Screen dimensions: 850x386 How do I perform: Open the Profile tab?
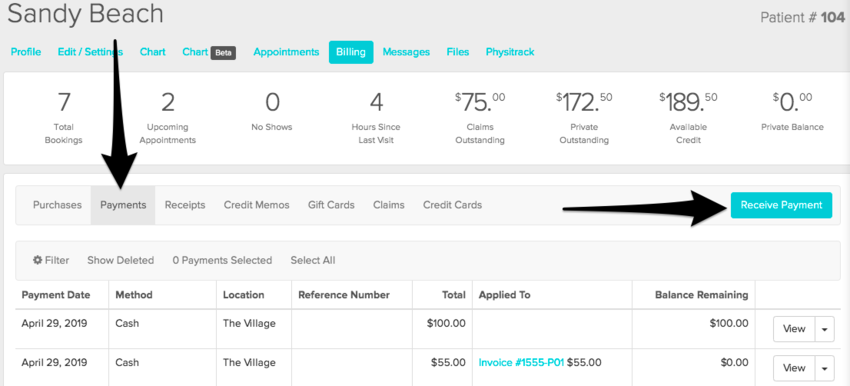click(26, 52)
